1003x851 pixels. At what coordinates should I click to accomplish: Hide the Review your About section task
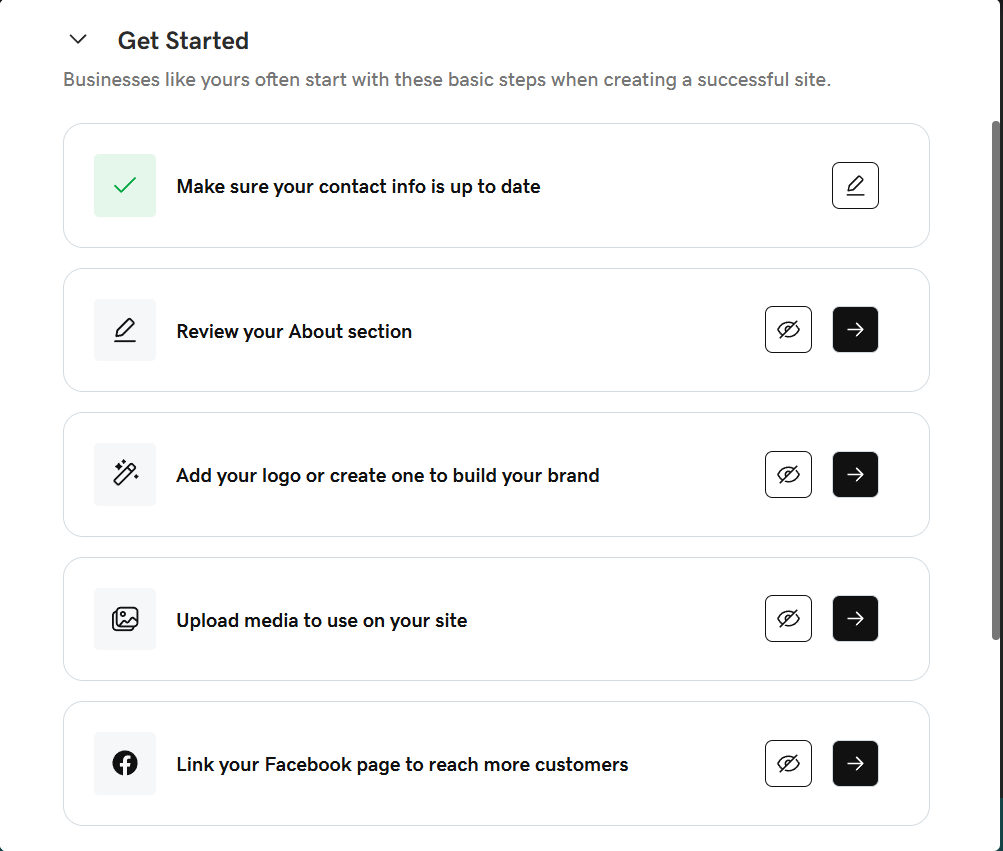pos(788,329)
